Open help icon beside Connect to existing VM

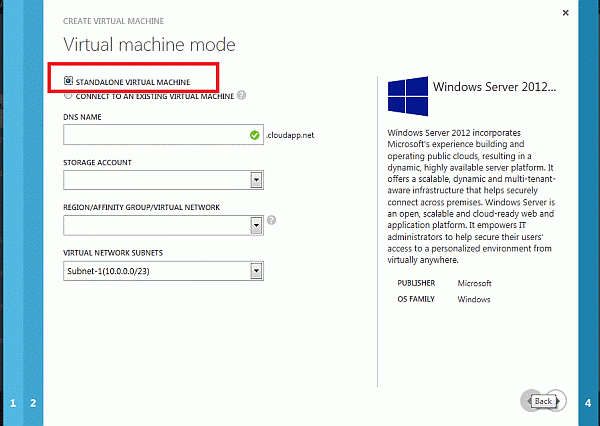coord(241,95)
